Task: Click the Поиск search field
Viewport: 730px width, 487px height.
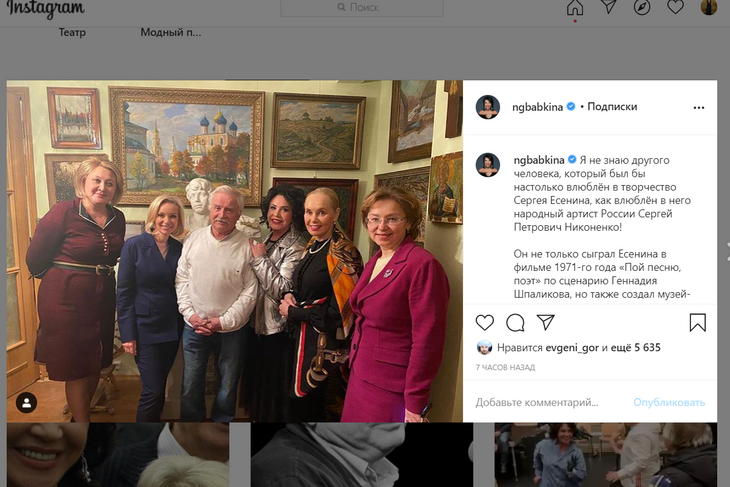Action: 390,8
